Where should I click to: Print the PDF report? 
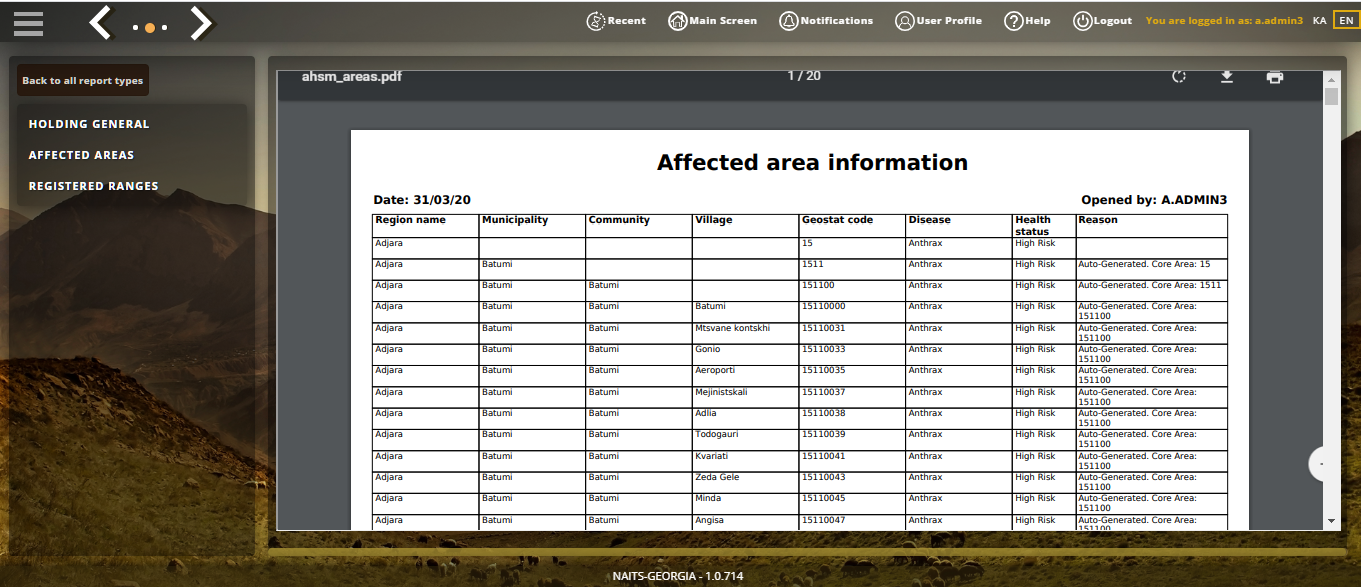(1274, 77)
